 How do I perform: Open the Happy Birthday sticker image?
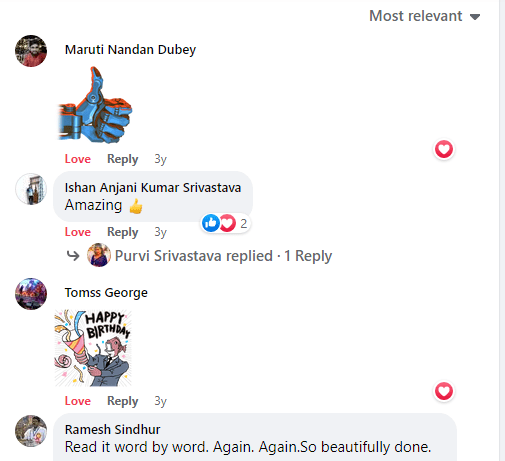(93, 348)
